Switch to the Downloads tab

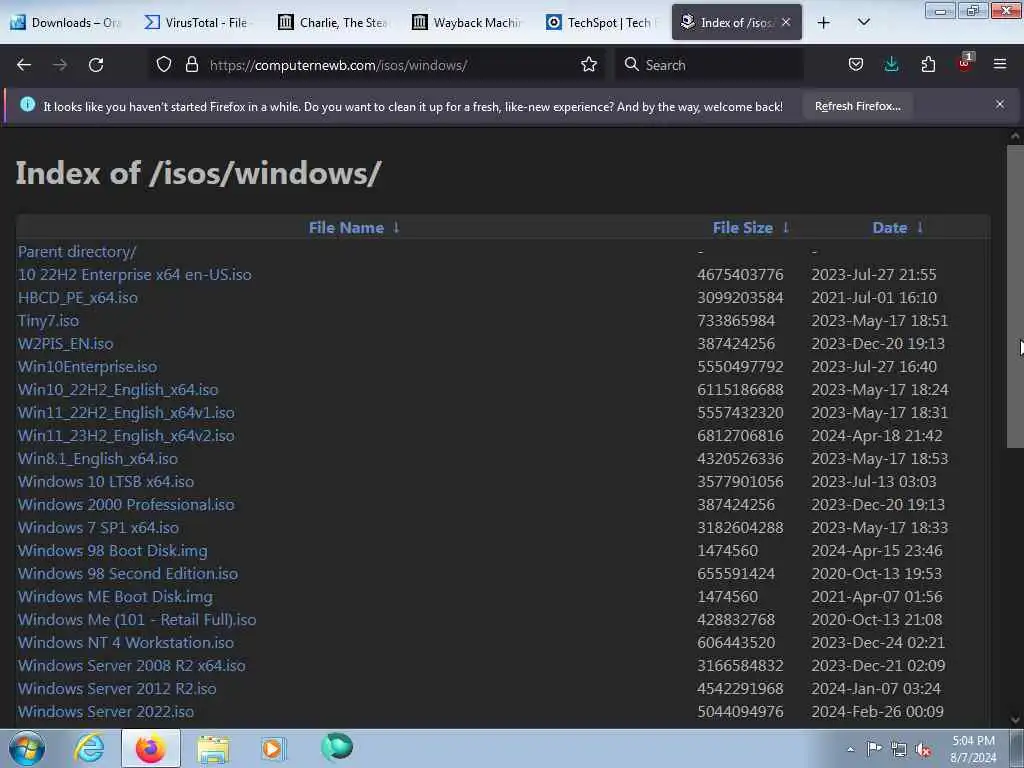point(66,23)
